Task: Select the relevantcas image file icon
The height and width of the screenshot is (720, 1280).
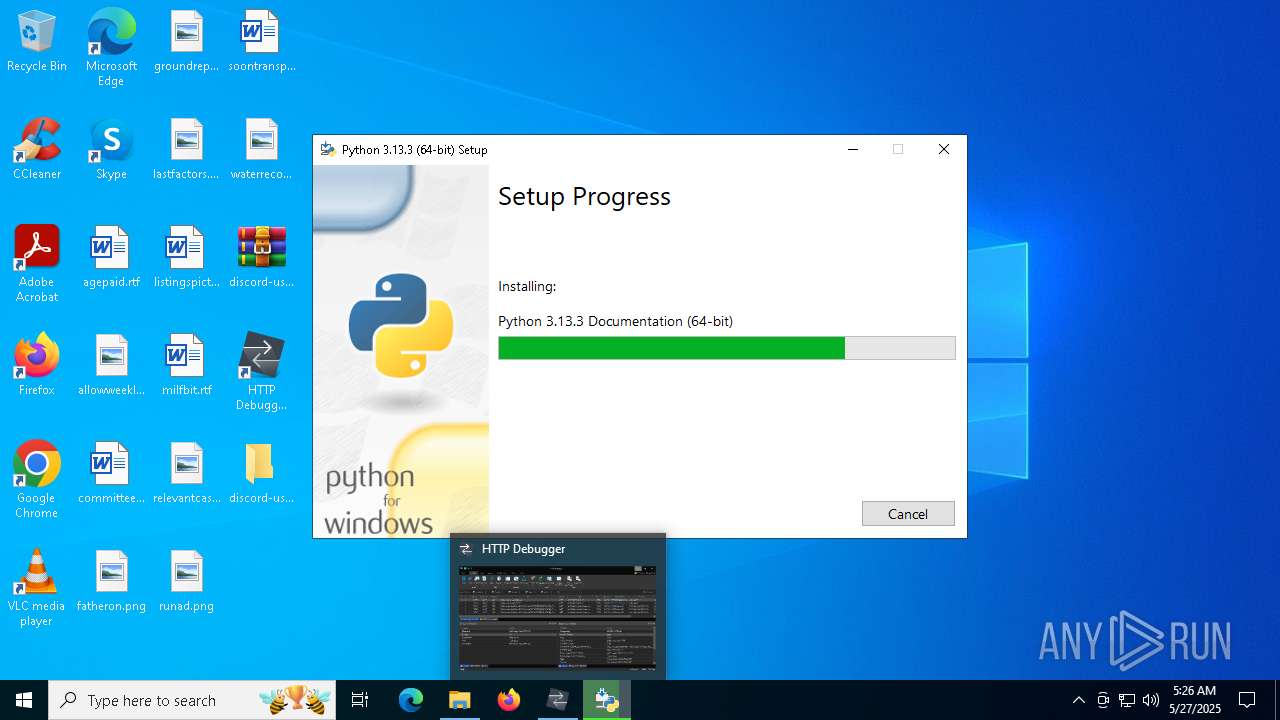Action: pos(186,473)
